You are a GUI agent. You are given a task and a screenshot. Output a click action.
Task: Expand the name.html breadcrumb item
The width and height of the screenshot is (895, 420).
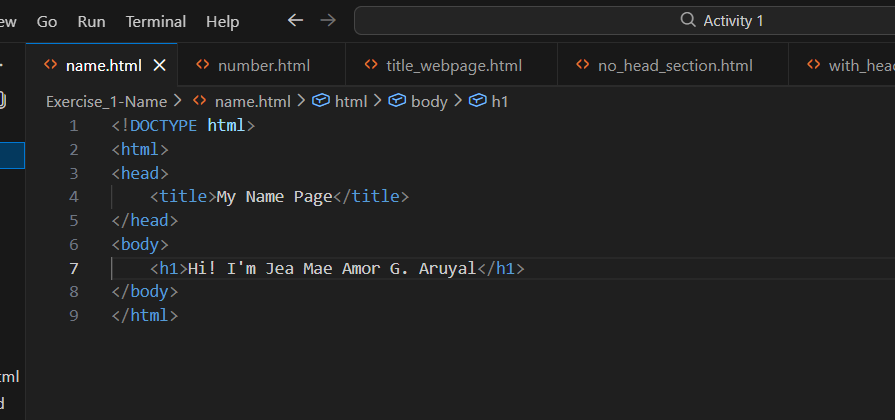point(252,101)
